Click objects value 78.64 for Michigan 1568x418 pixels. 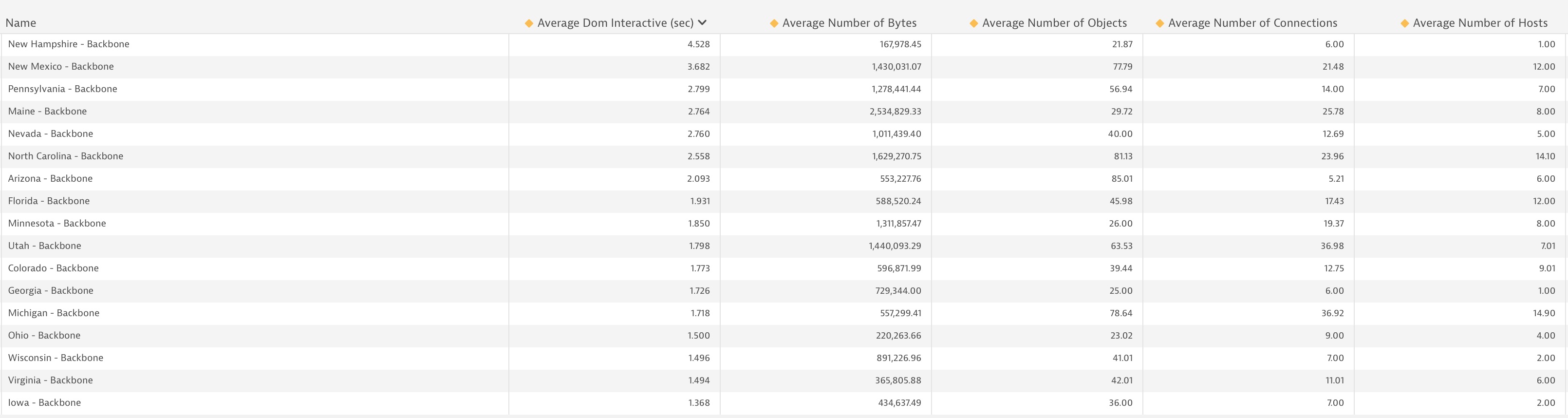(x=1121, y=313)
